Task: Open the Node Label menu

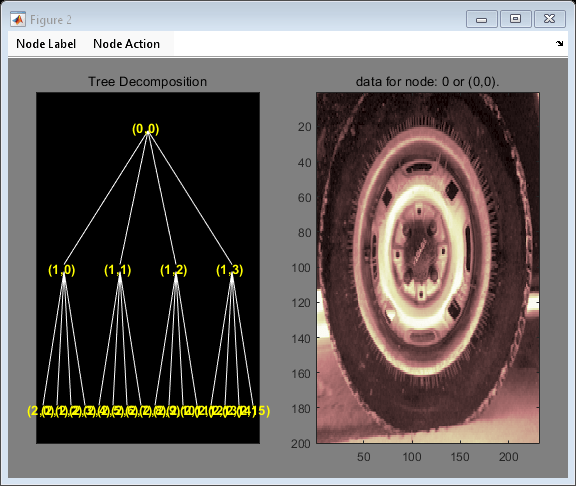Action: [46, 44]
